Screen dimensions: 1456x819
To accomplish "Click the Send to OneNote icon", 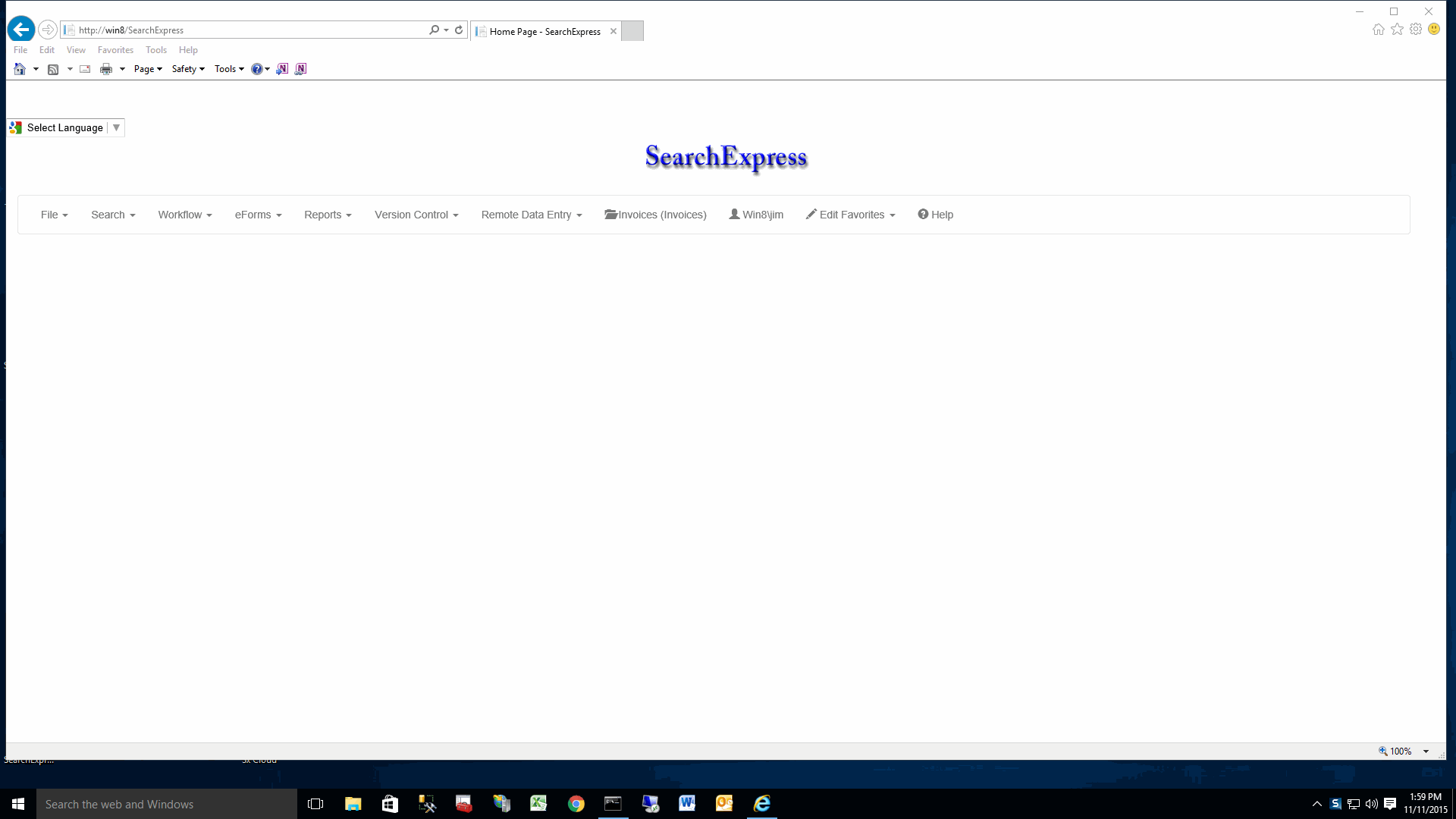I will coord(282,69).
